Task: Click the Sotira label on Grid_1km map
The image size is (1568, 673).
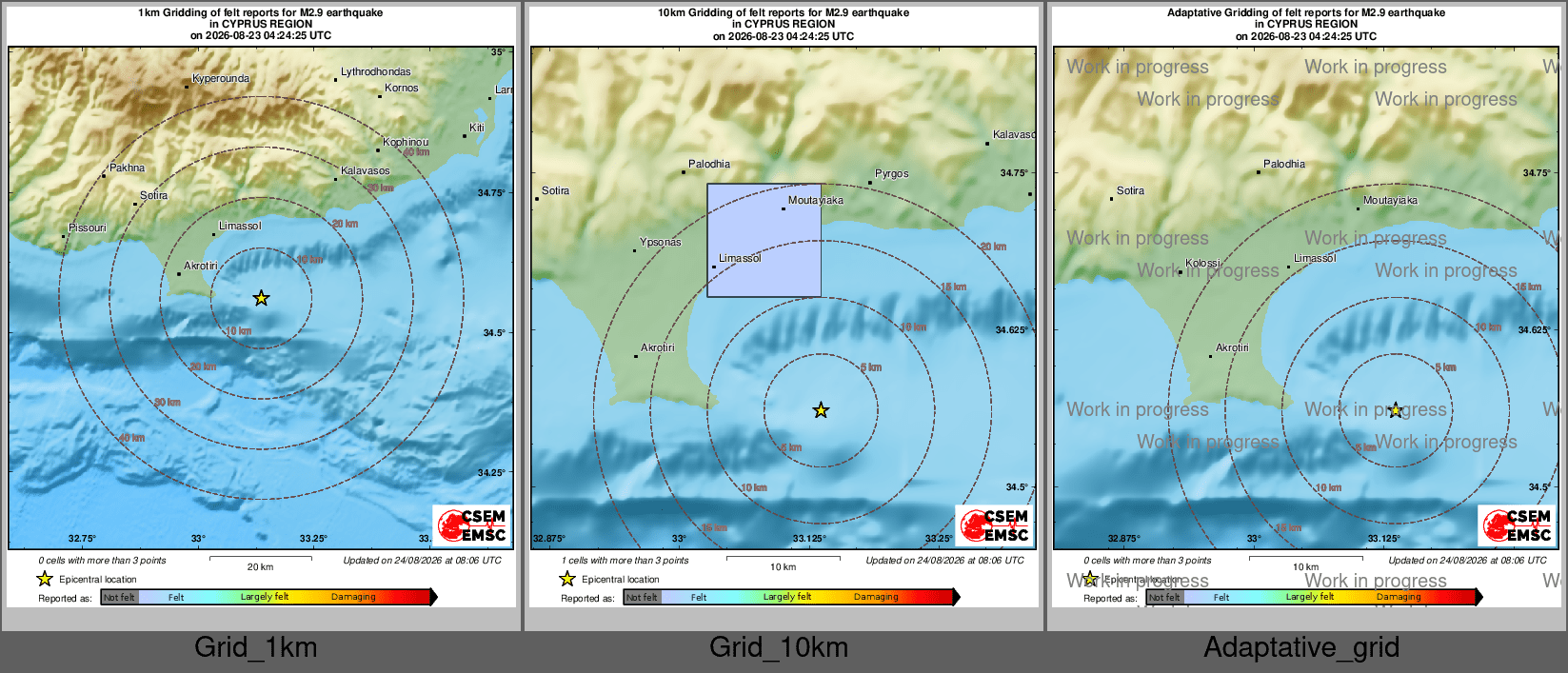Action: coord(154,195)
